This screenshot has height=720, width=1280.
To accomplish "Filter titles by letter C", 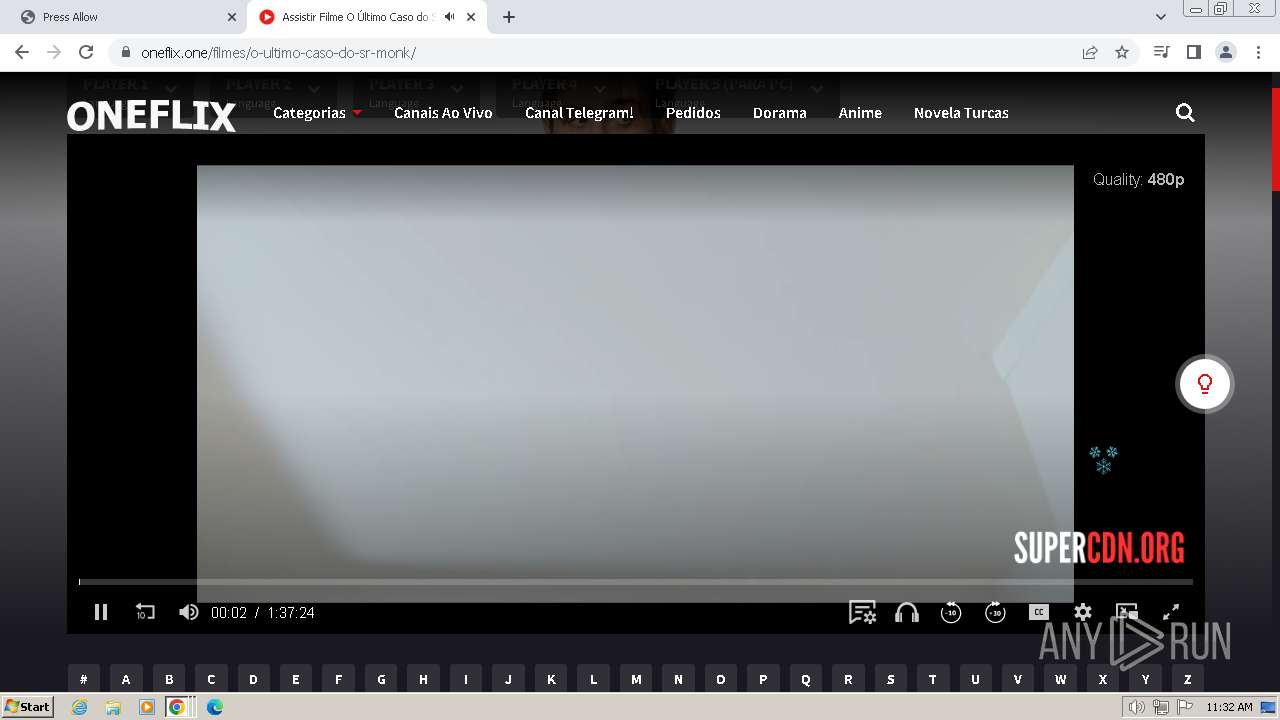I will tap(211, 679).
